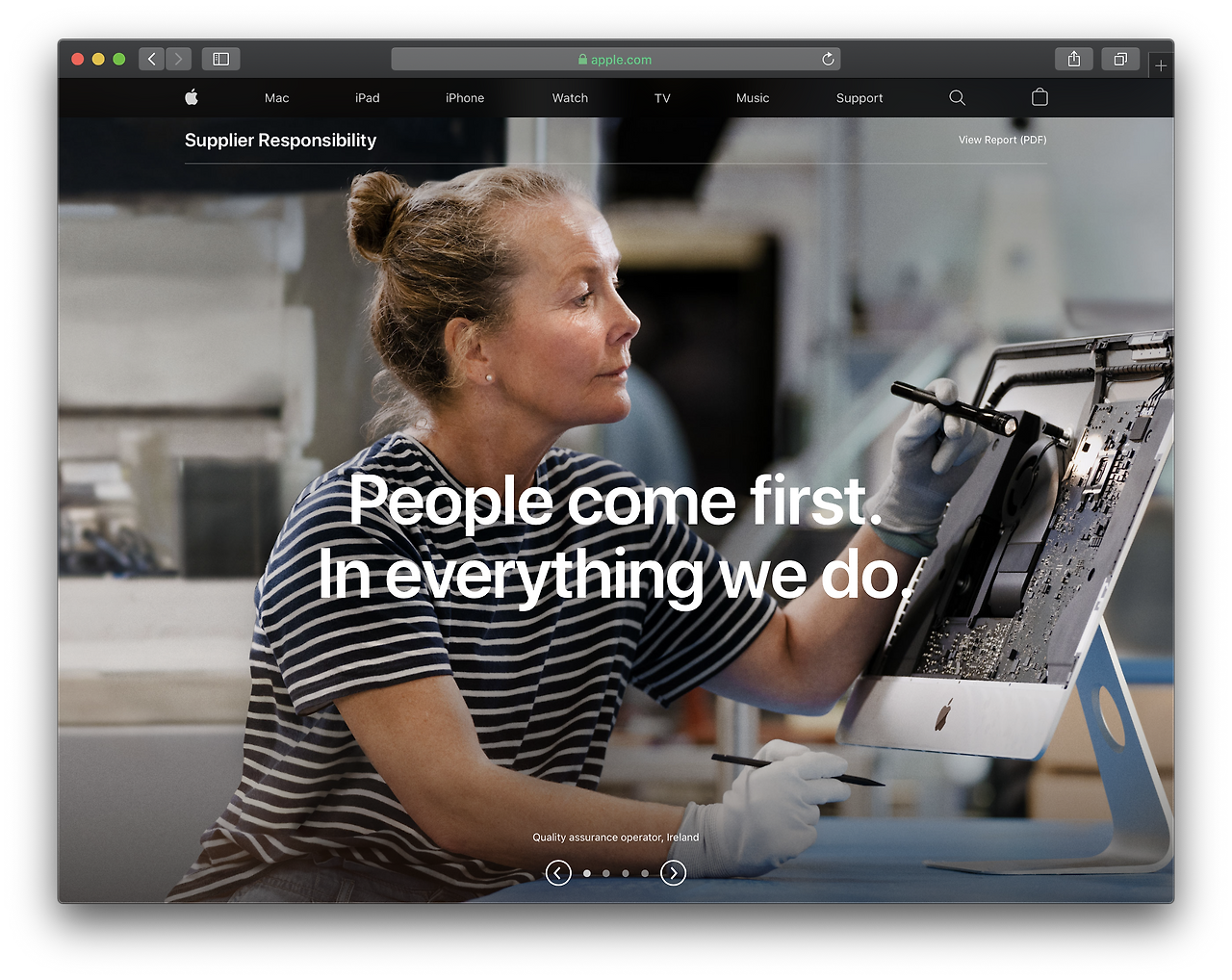Open the shopping bag icon
Image resolution: width=1232 pixels, height=980 pixels.
[1039, 97]
